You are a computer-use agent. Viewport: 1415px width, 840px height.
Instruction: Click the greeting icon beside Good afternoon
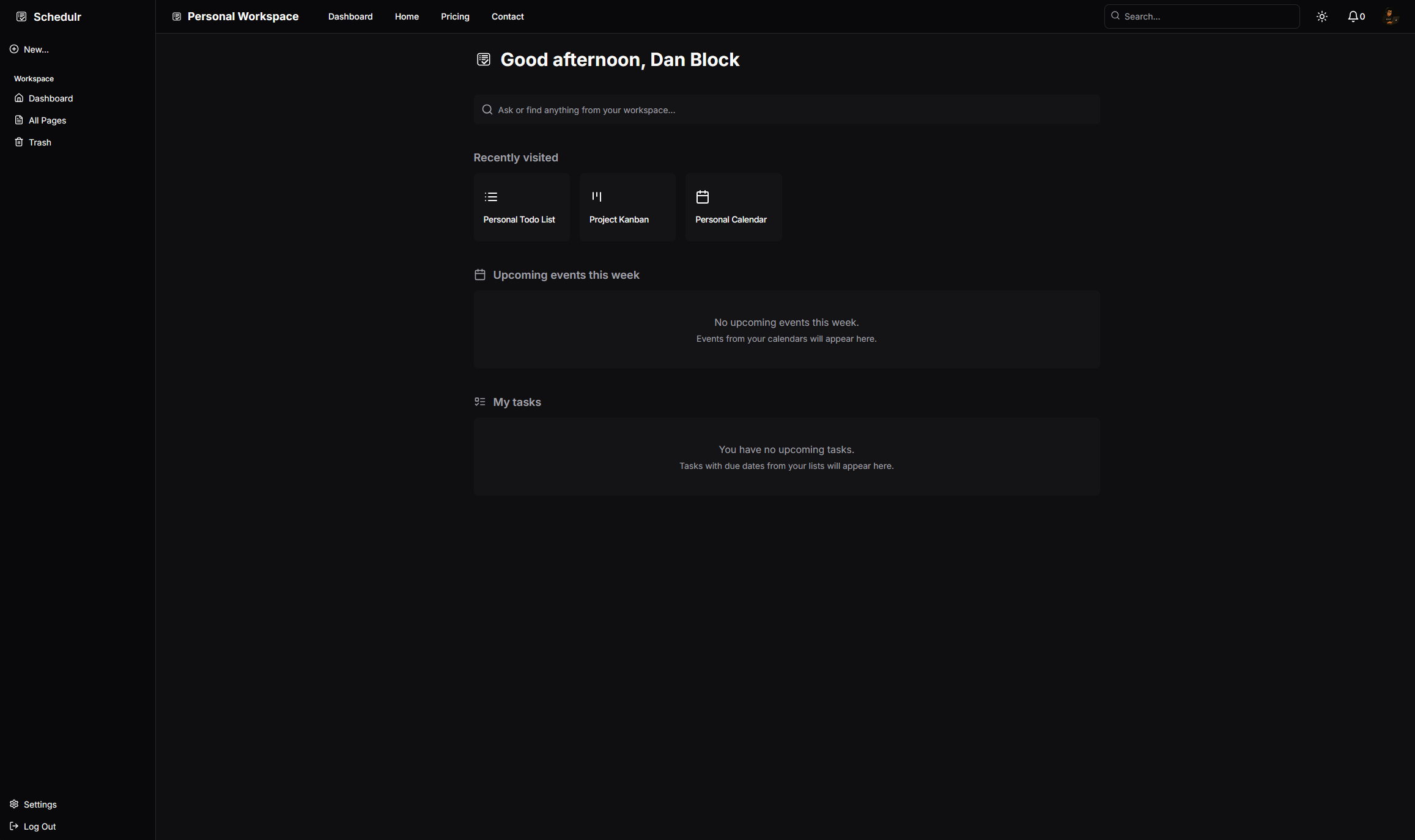[484, 59]
